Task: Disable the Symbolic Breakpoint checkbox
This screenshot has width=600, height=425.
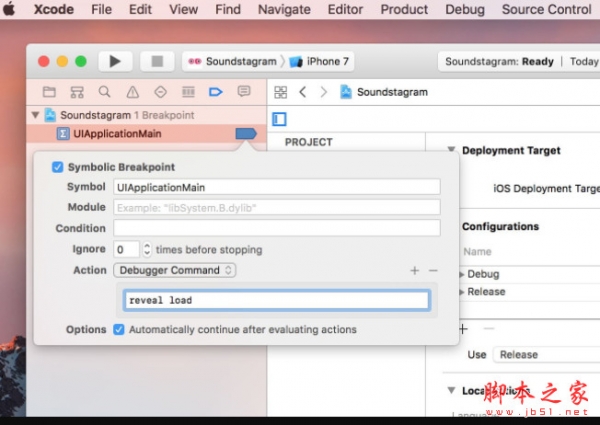Action: [57, 167]
